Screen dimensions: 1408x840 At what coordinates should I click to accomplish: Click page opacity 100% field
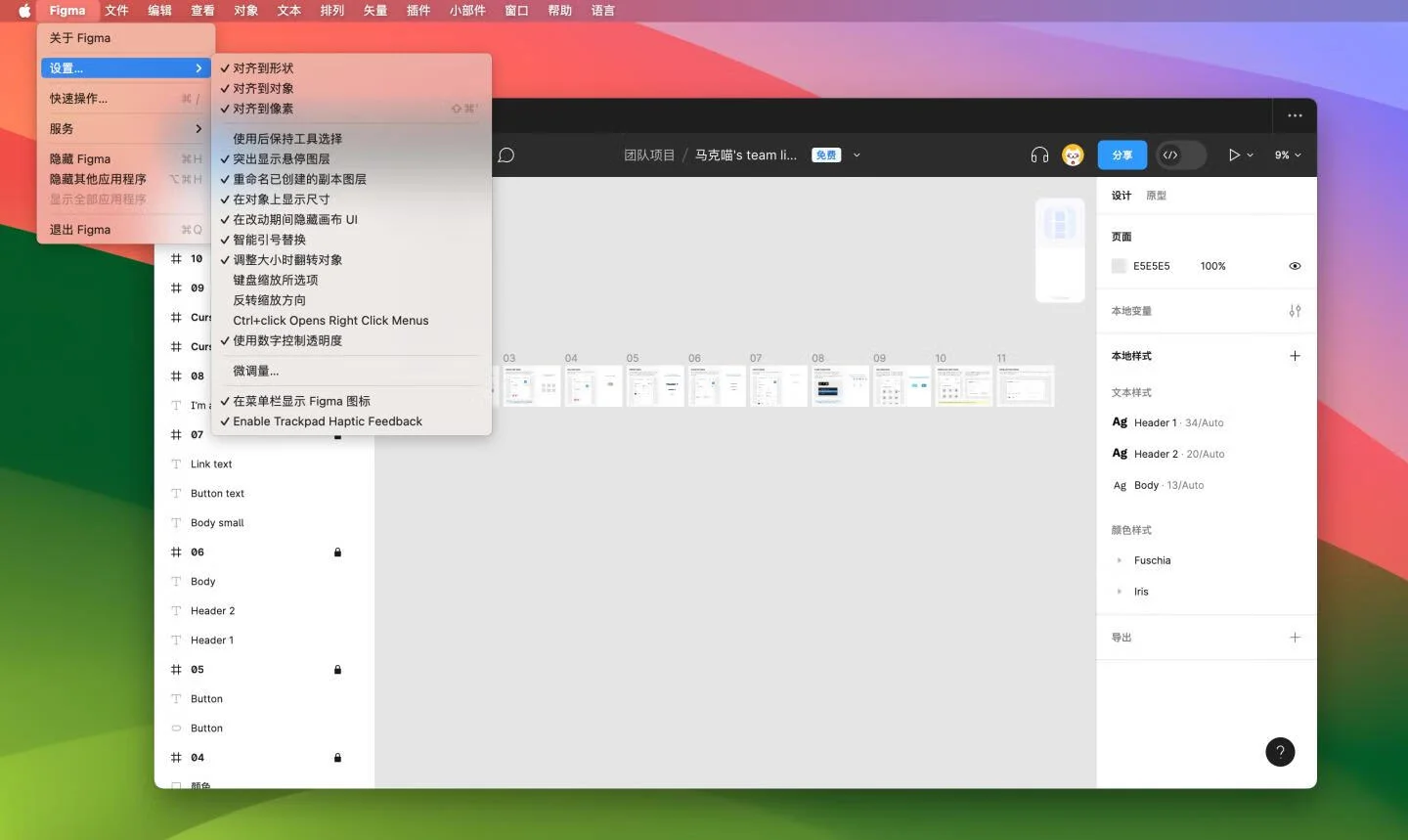tap(1212, 266)
